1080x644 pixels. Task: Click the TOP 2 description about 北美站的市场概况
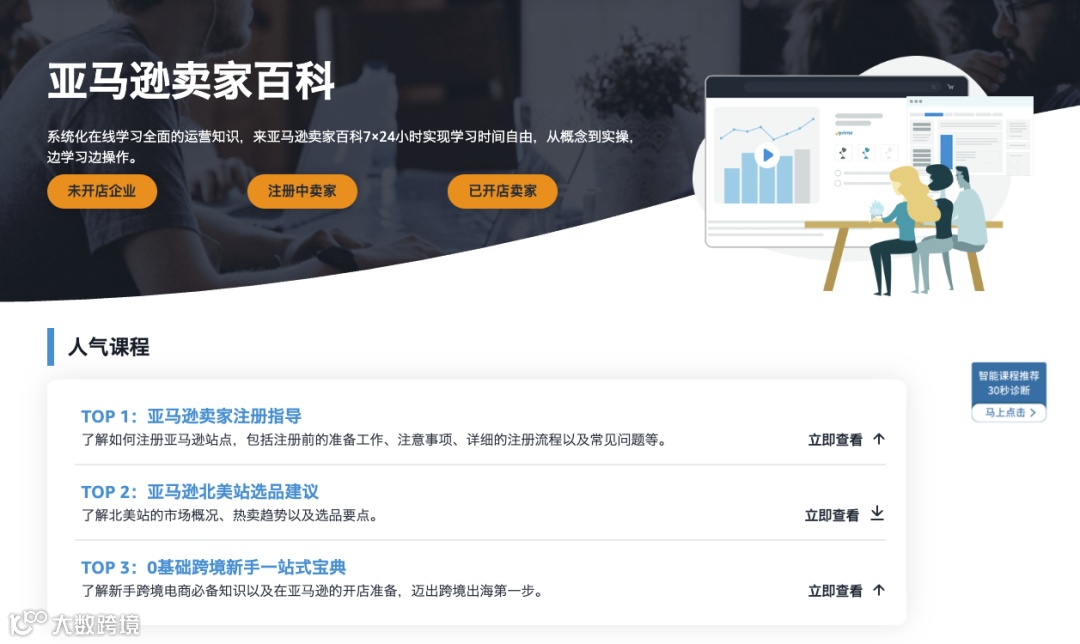[230, 515]
